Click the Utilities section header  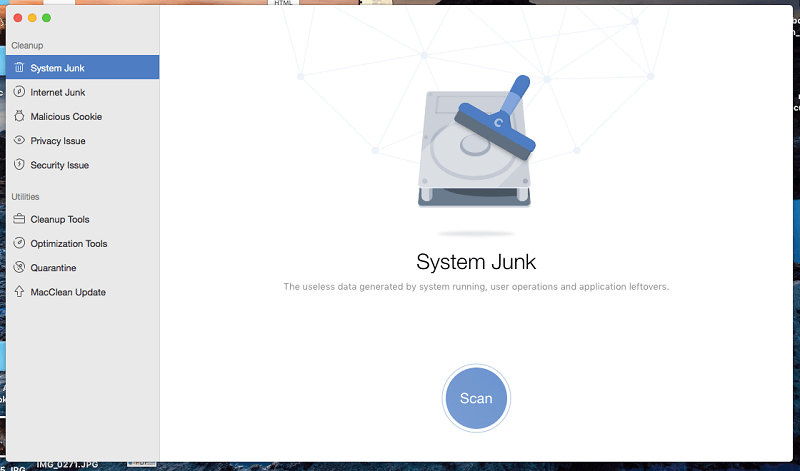pos(26,196)
